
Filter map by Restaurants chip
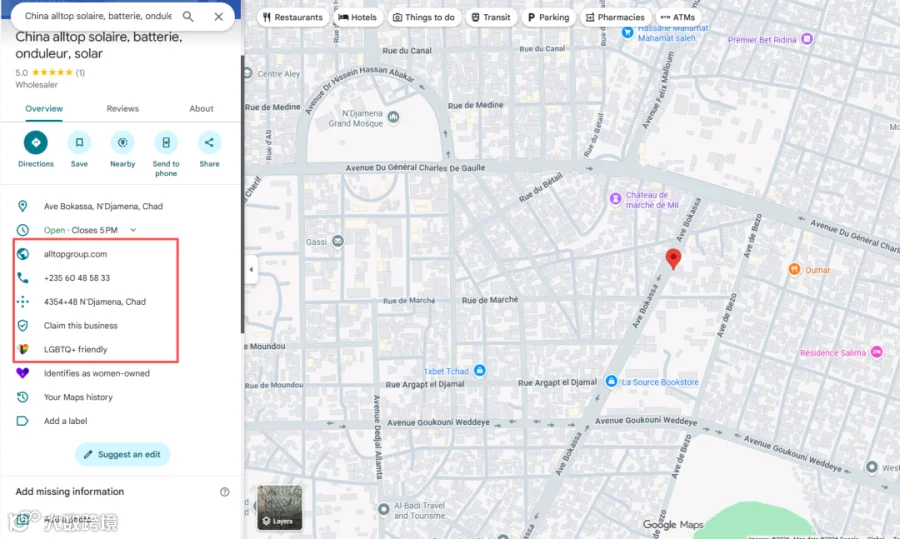(x=293, y=17)
